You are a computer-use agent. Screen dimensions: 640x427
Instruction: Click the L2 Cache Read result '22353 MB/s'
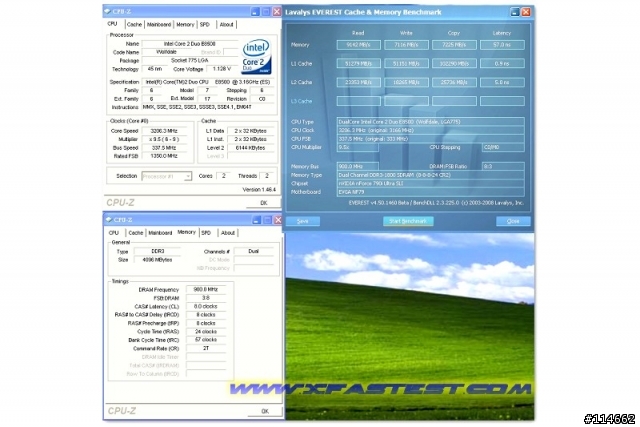tap(358, 82)
